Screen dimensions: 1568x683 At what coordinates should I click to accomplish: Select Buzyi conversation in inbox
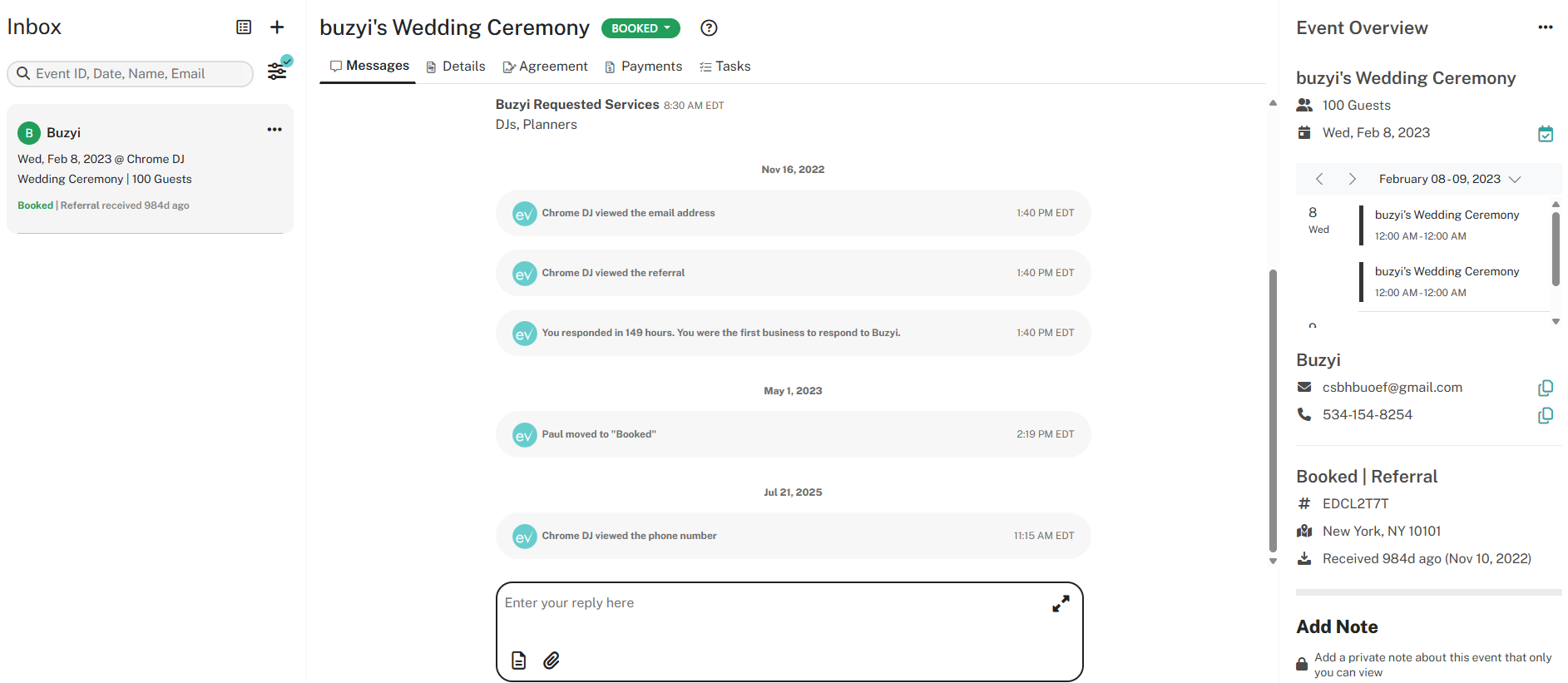150,169
